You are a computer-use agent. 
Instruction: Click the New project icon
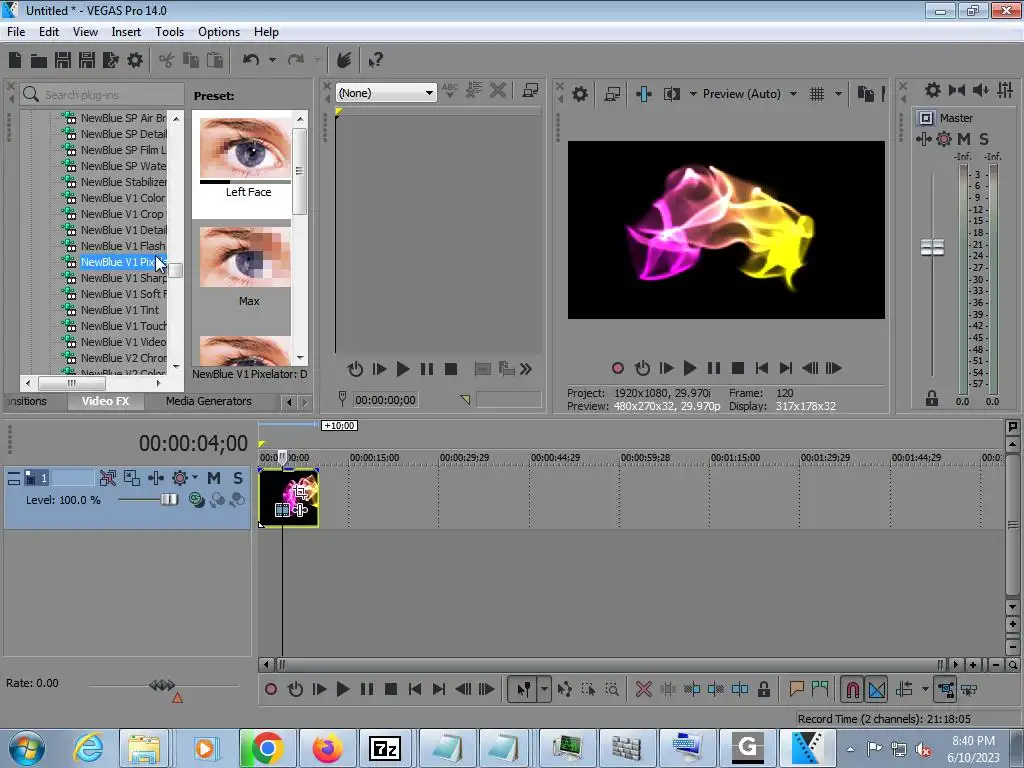coord(15,60)
